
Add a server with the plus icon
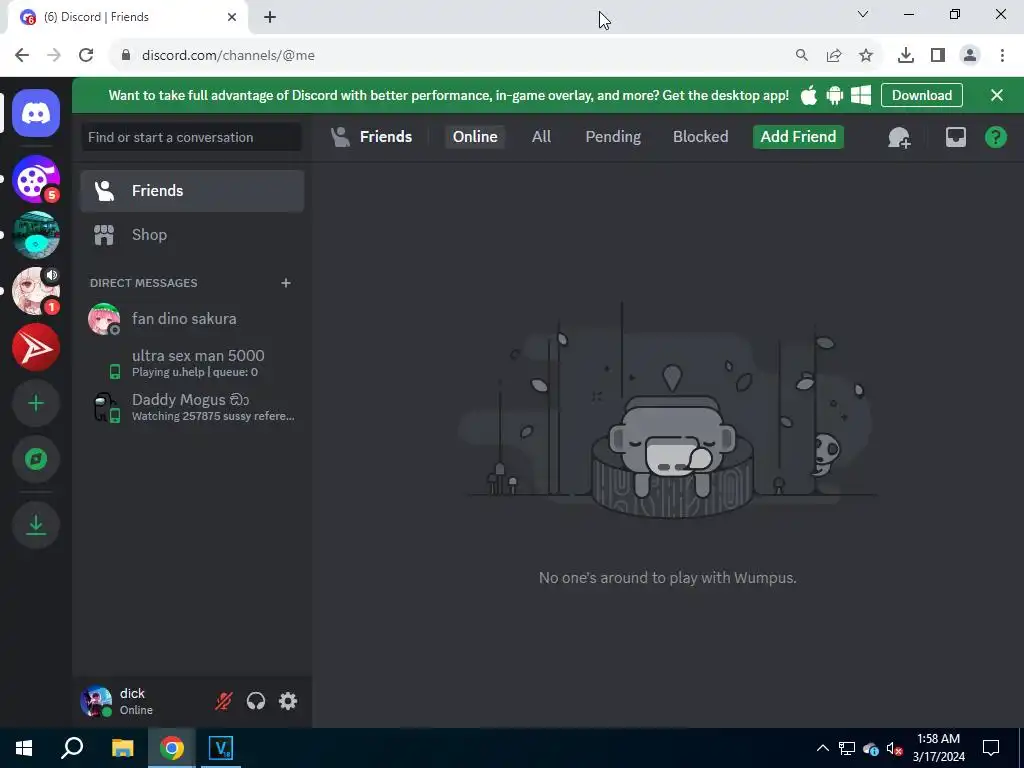(36, 404)
